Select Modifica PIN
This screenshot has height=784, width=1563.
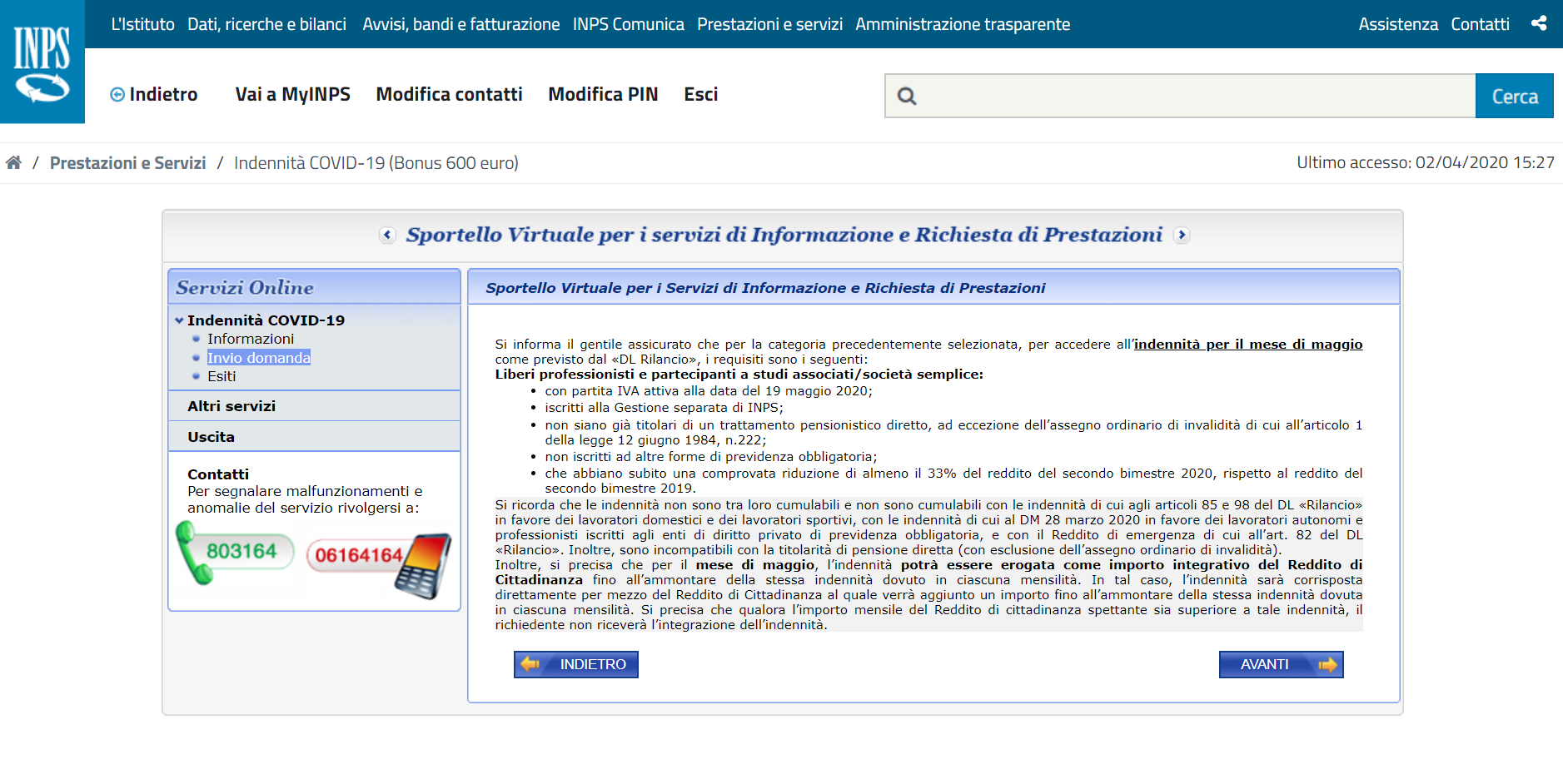click(603, 94)
